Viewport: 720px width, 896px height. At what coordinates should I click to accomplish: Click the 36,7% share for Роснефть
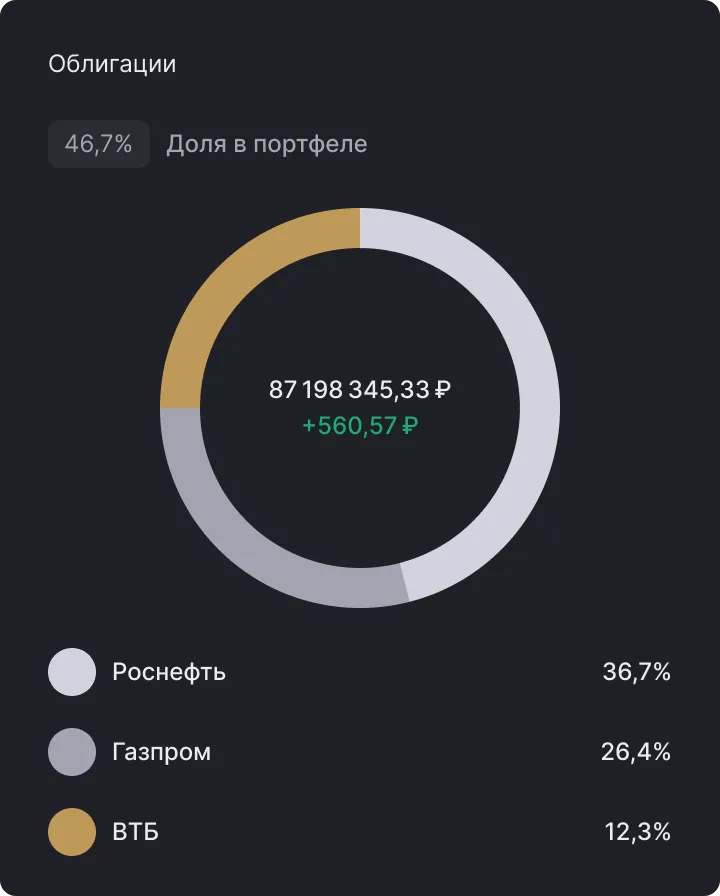click(x=637, y=672)
